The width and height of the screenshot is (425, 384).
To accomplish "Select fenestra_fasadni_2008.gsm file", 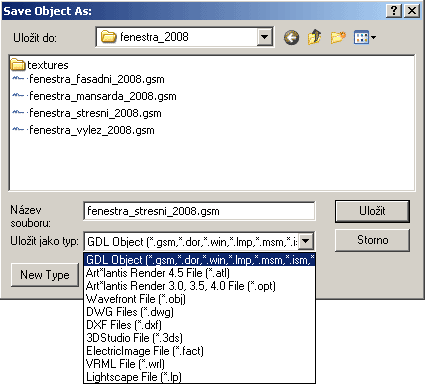I will tap(88, 79).
